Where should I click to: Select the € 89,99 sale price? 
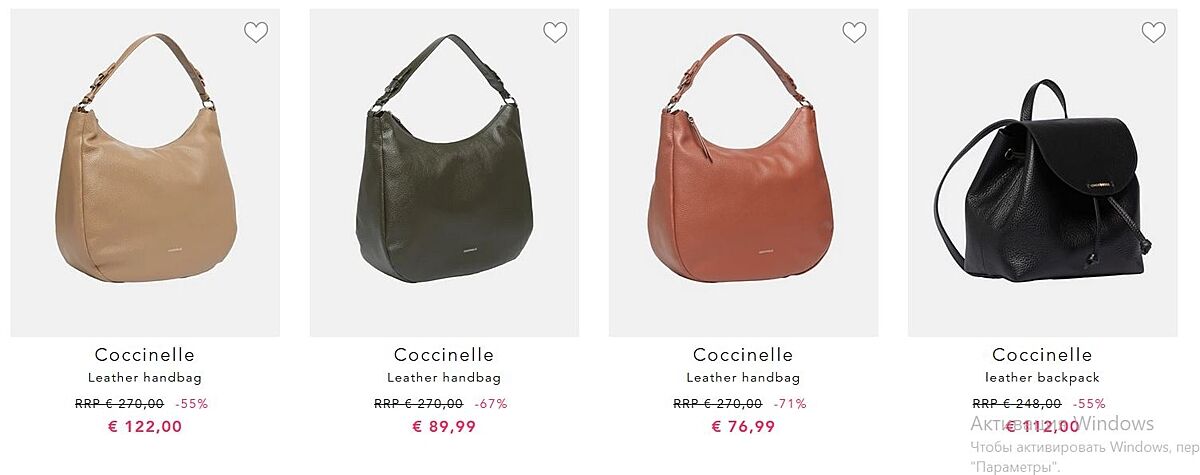(x=444, y=427)
